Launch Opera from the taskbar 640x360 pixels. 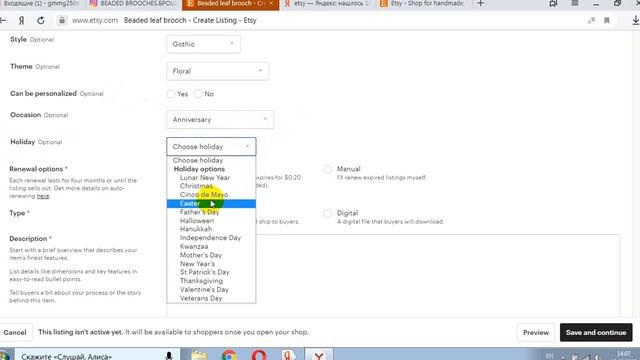tap(259, 355)
